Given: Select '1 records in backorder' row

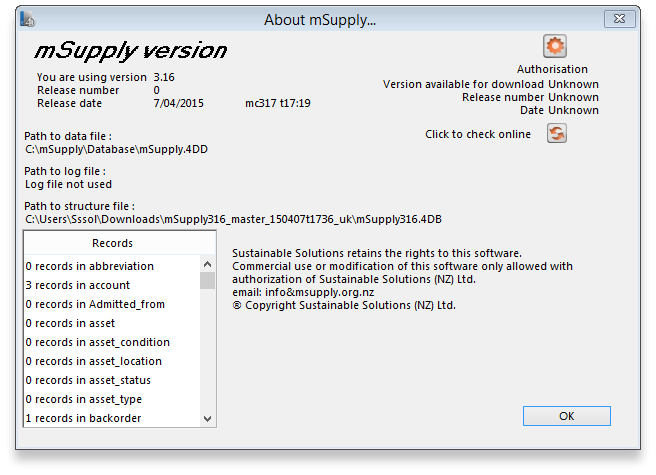Looking at the screenshot, I should [83, 418].
